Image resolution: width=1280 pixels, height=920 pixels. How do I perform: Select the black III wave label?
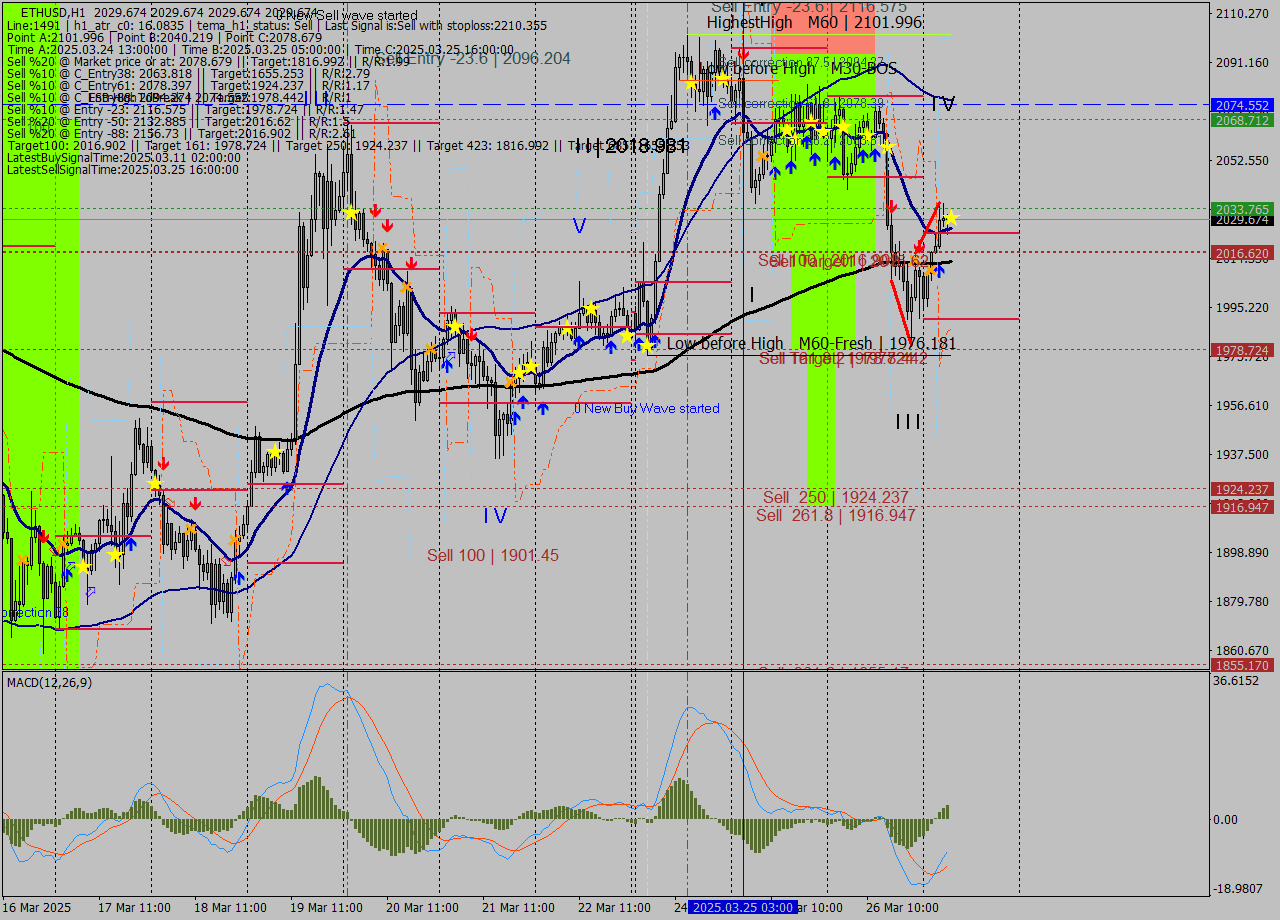pyautogui.click(x=908, y=423)
